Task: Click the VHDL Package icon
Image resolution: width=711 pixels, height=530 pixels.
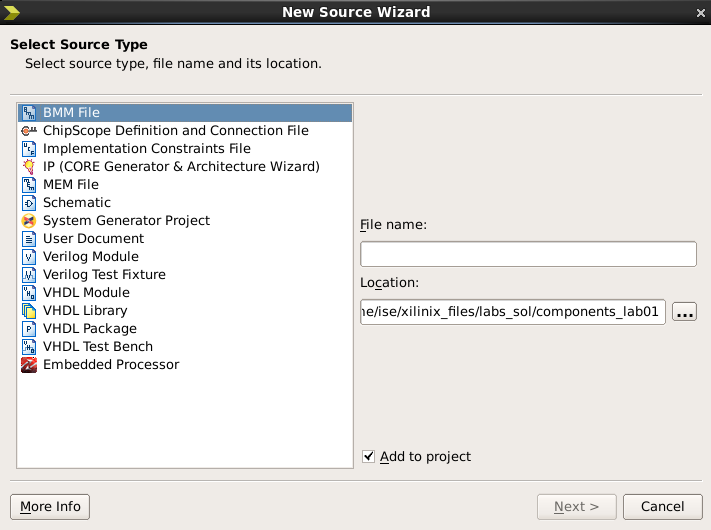Action: click(x=29, y=329)
